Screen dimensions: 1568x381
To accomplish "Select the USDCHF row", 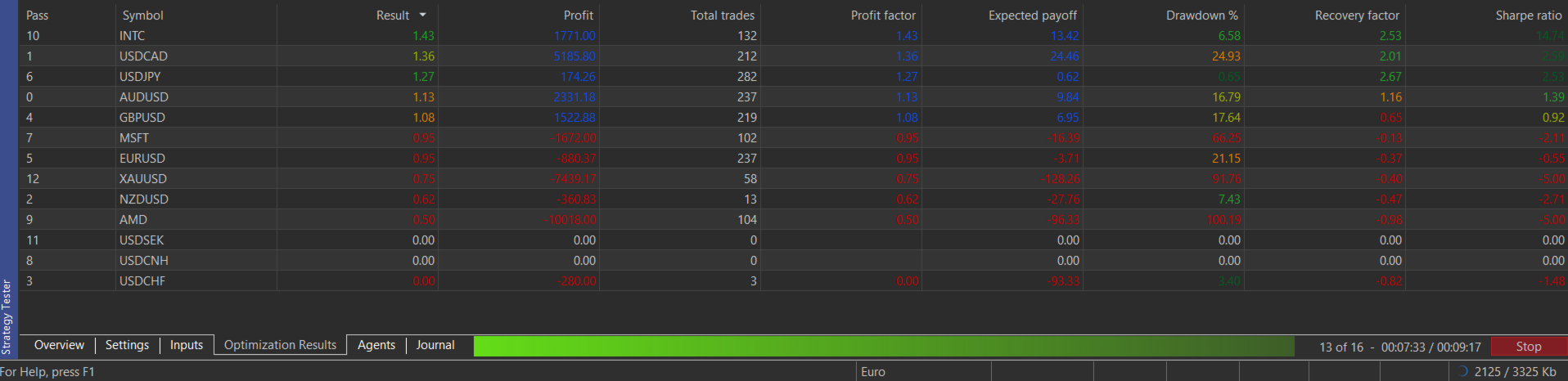I will coord(793,280).
